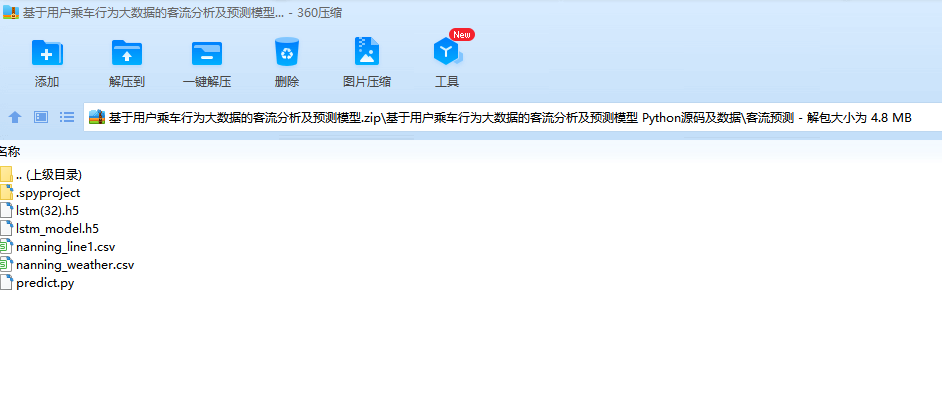Click the 一键解压 label in toolbar

[207, 82]
